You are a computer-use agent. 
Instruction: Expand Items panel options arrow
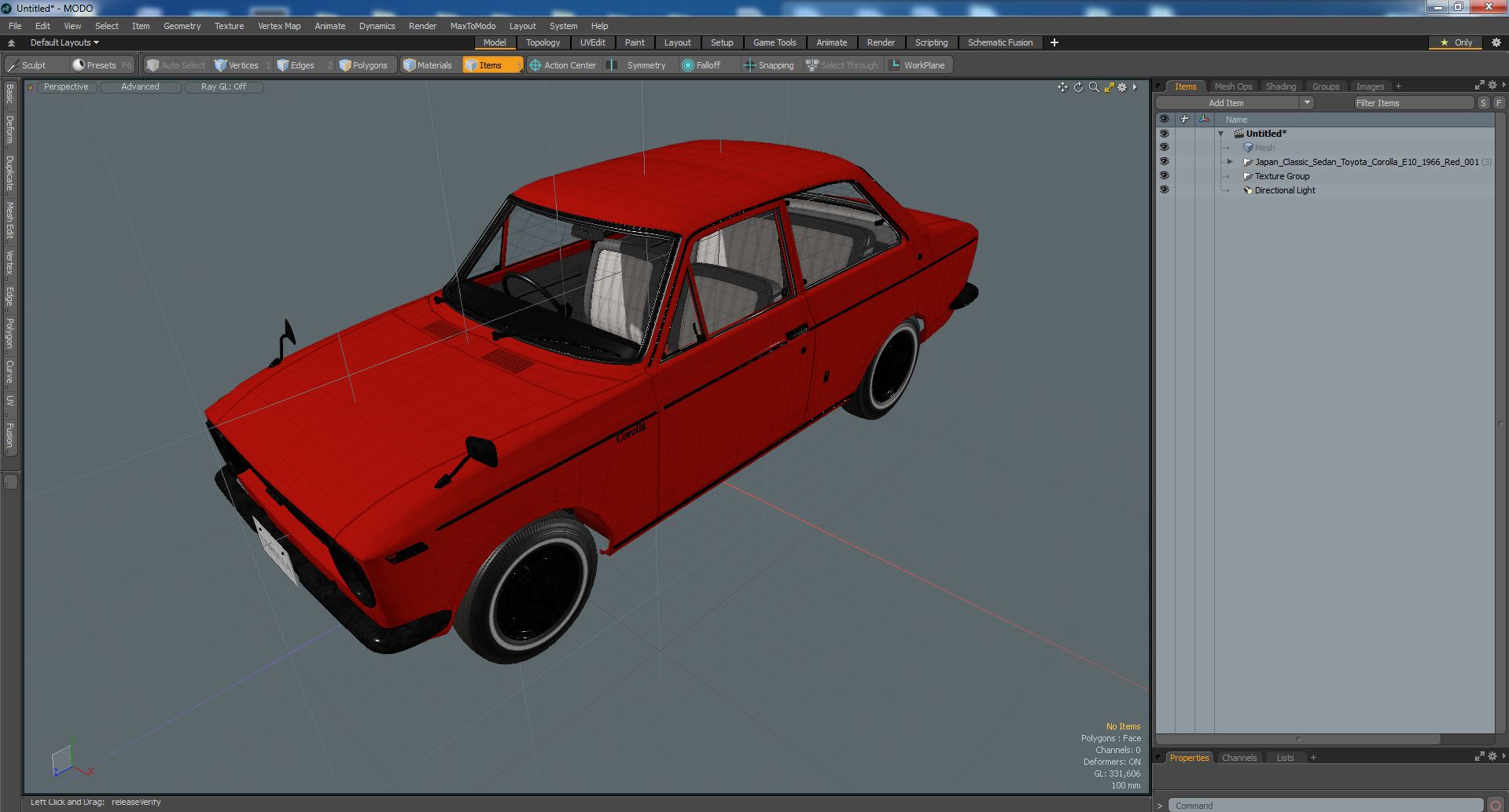[1503, 85]
